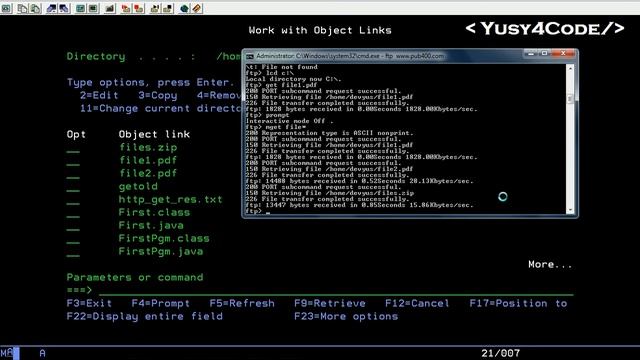Viewport: 640px width, 360px height.
Task: Click the Print Screen toolbar icon
Action: [x=7, y=8]
